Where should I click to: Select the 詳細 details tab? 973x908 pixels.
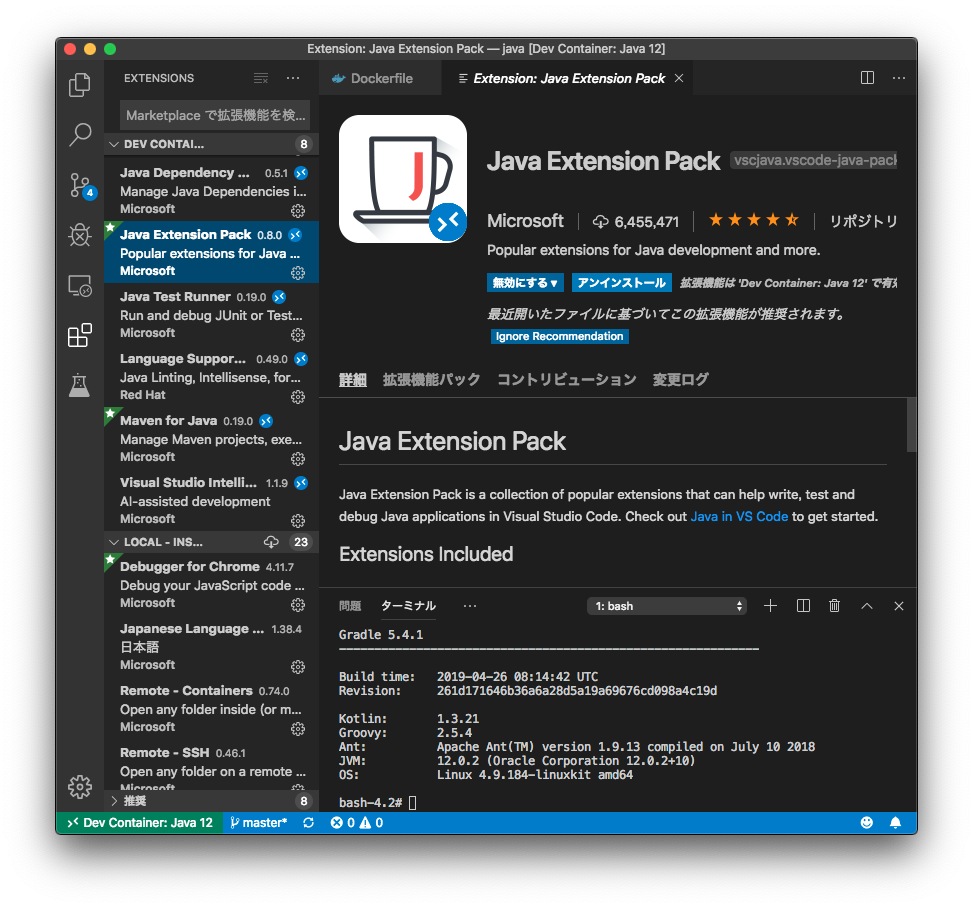(352, 379)
